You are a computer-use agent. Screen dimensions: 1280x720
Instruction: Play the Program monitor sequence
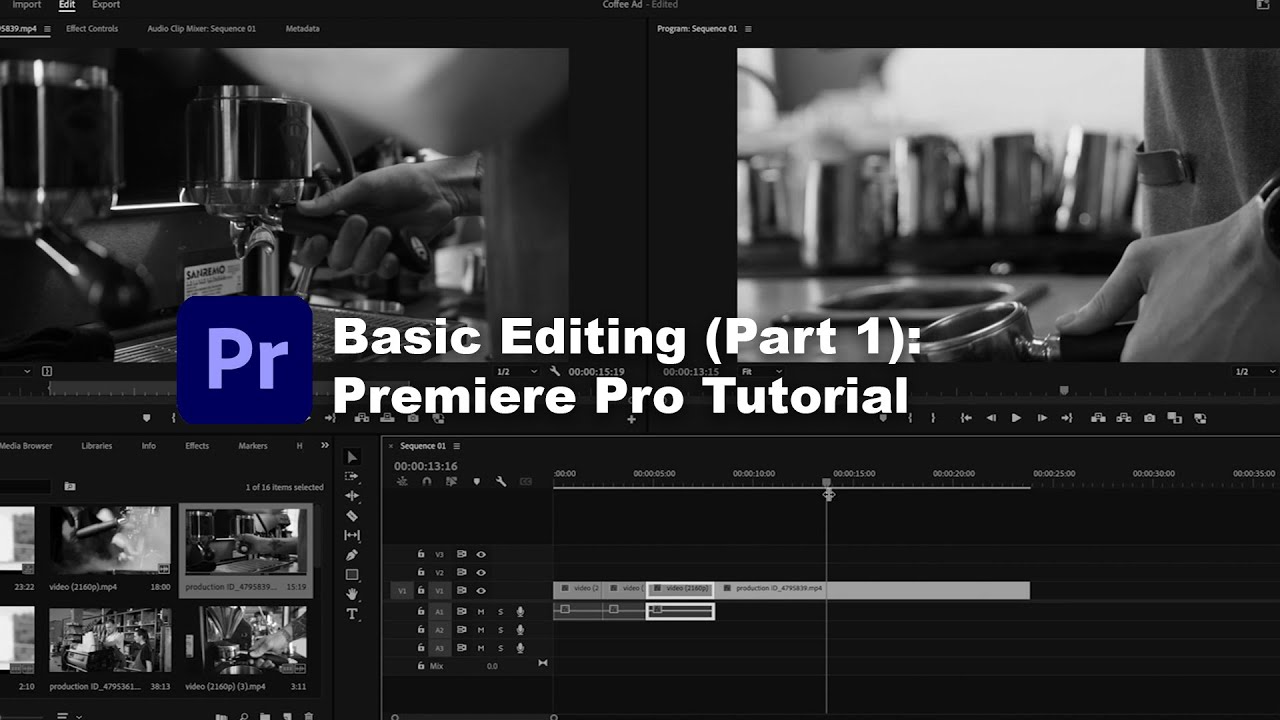[x=1016, y=418]
